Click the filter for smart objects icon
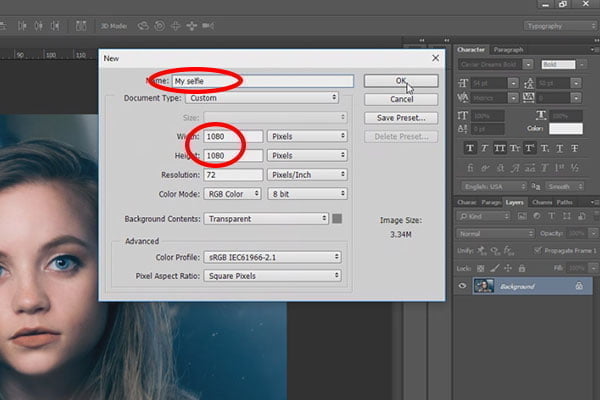The height and width of the screenshot is (400, 600). 581,216
